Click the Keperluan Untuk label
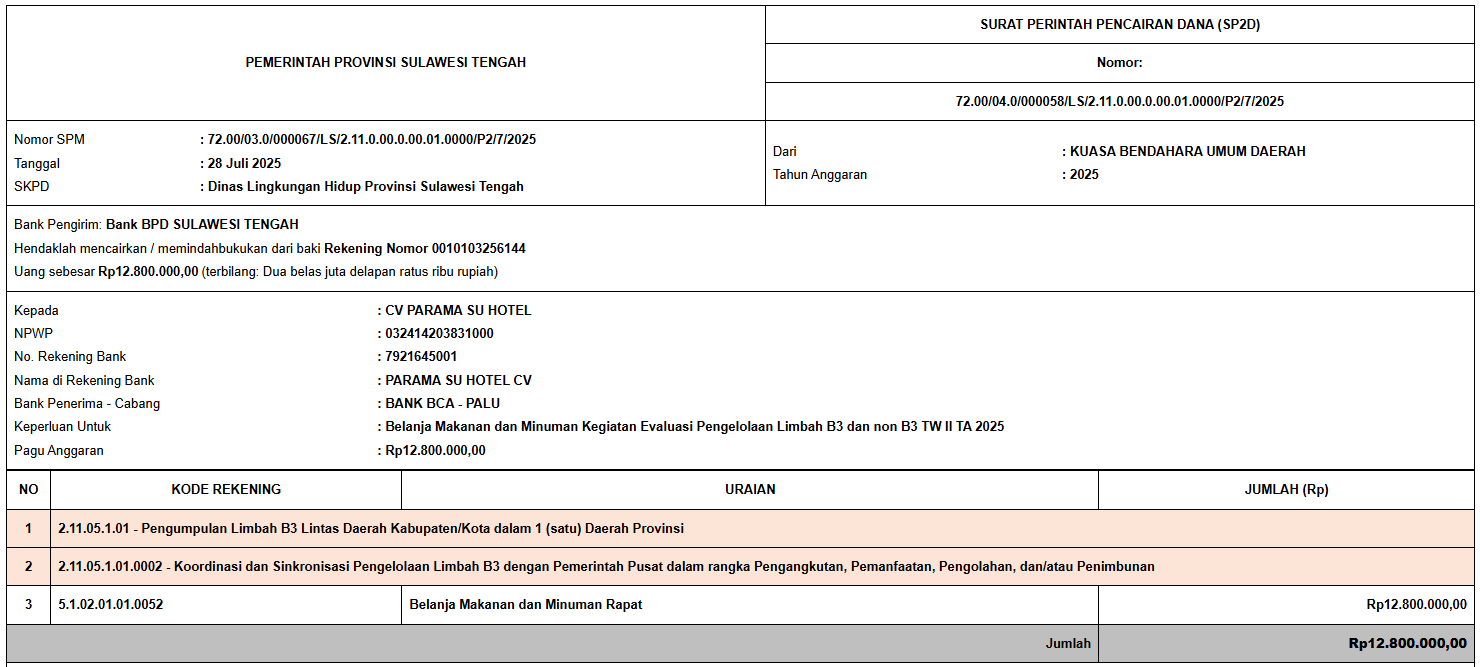This screenshot has width=1480, height=667. [62, 426]
